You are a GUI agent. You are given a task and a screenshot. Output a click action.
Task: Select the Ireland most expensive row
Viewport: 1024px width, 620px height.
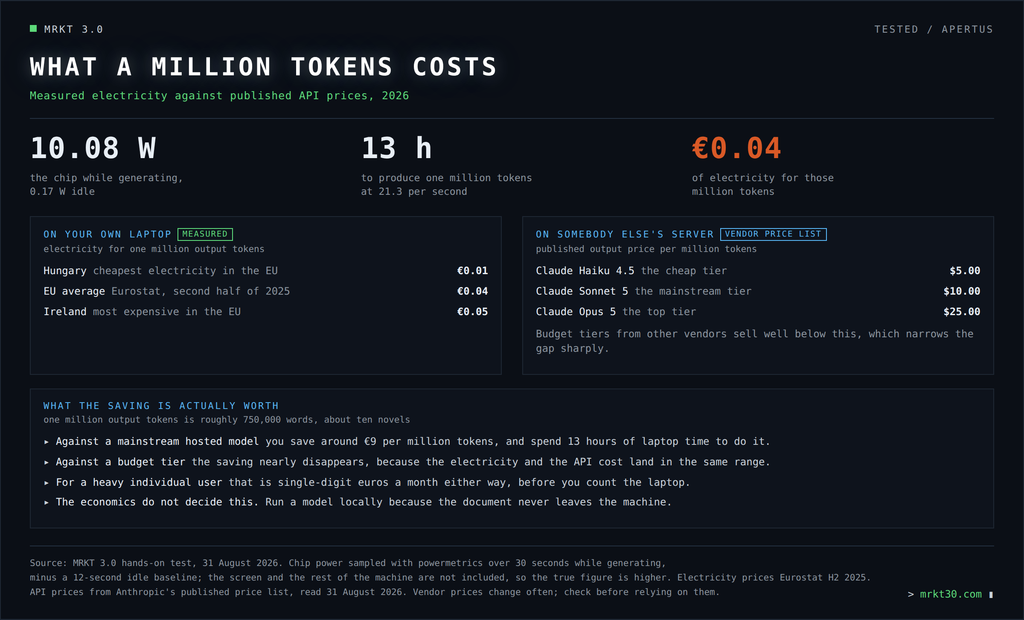click(265, 312)
